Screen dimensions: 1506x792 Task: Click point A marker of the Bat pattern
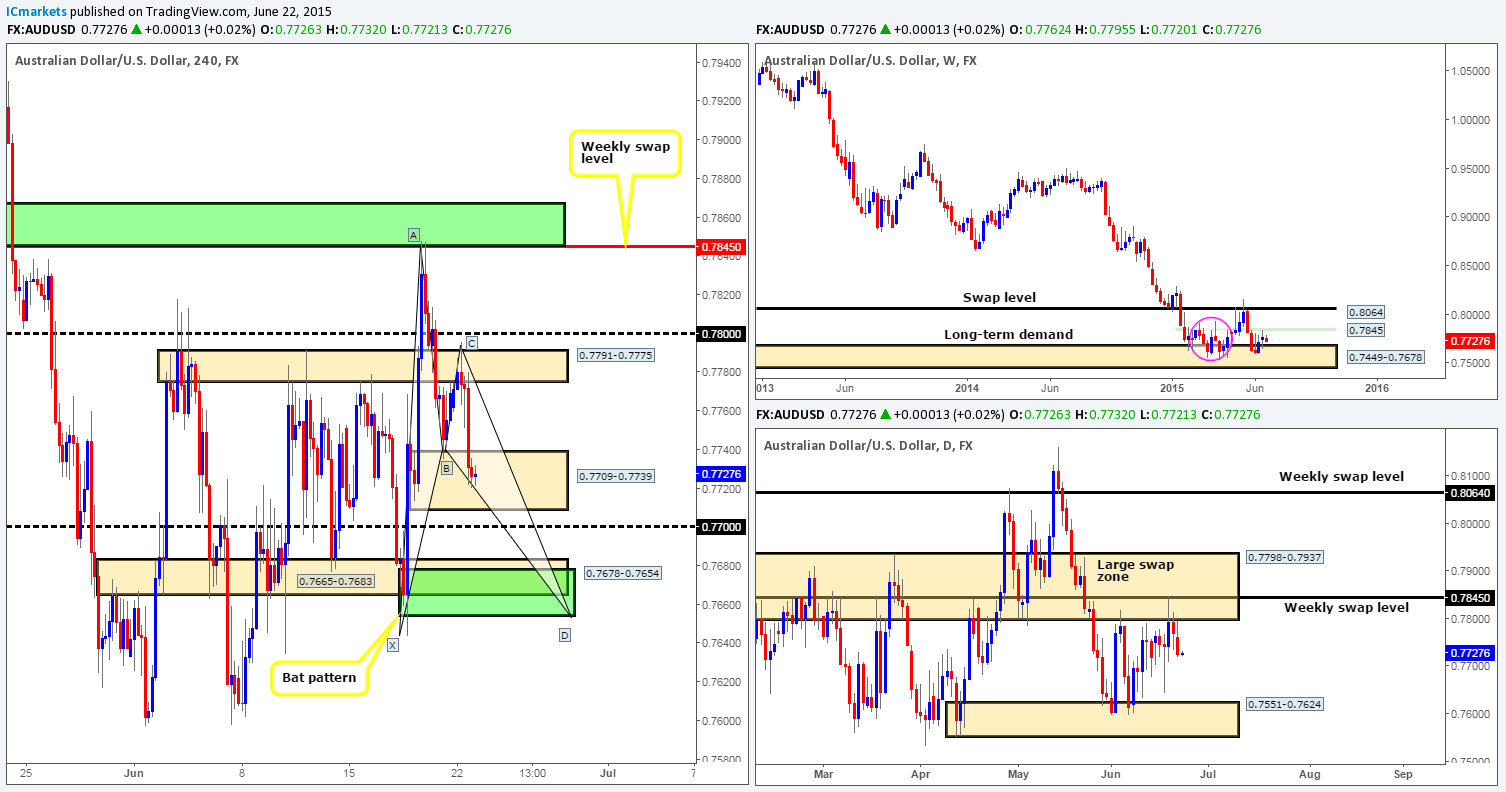[x=412, y=234]
